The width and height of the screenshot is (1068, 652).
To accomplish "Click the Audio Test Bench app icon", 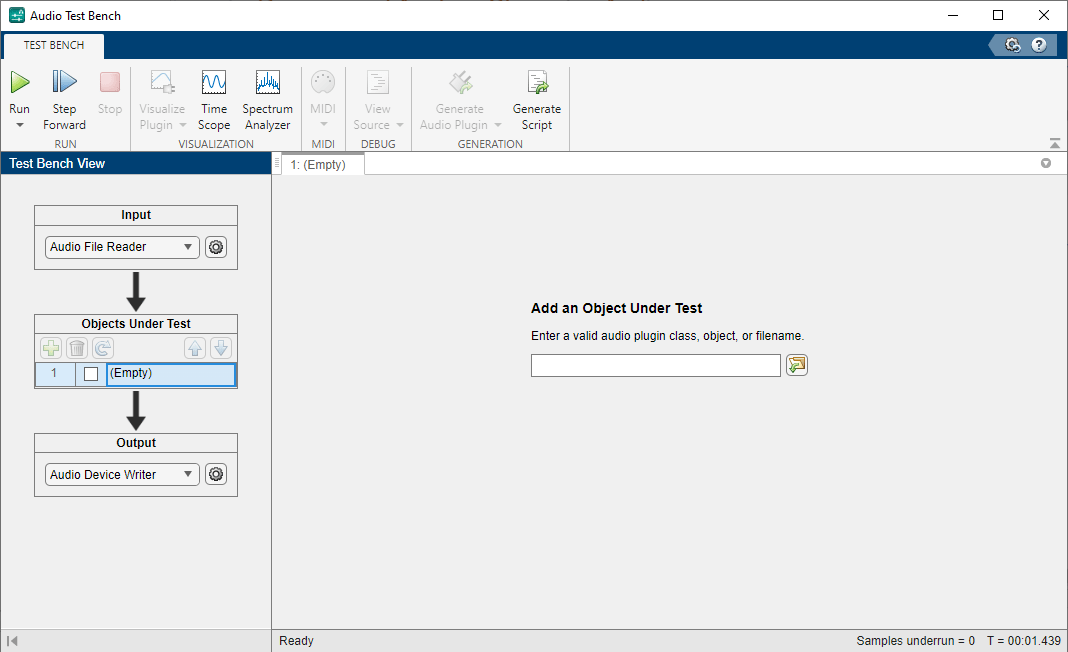I will [x=16, y=16].
